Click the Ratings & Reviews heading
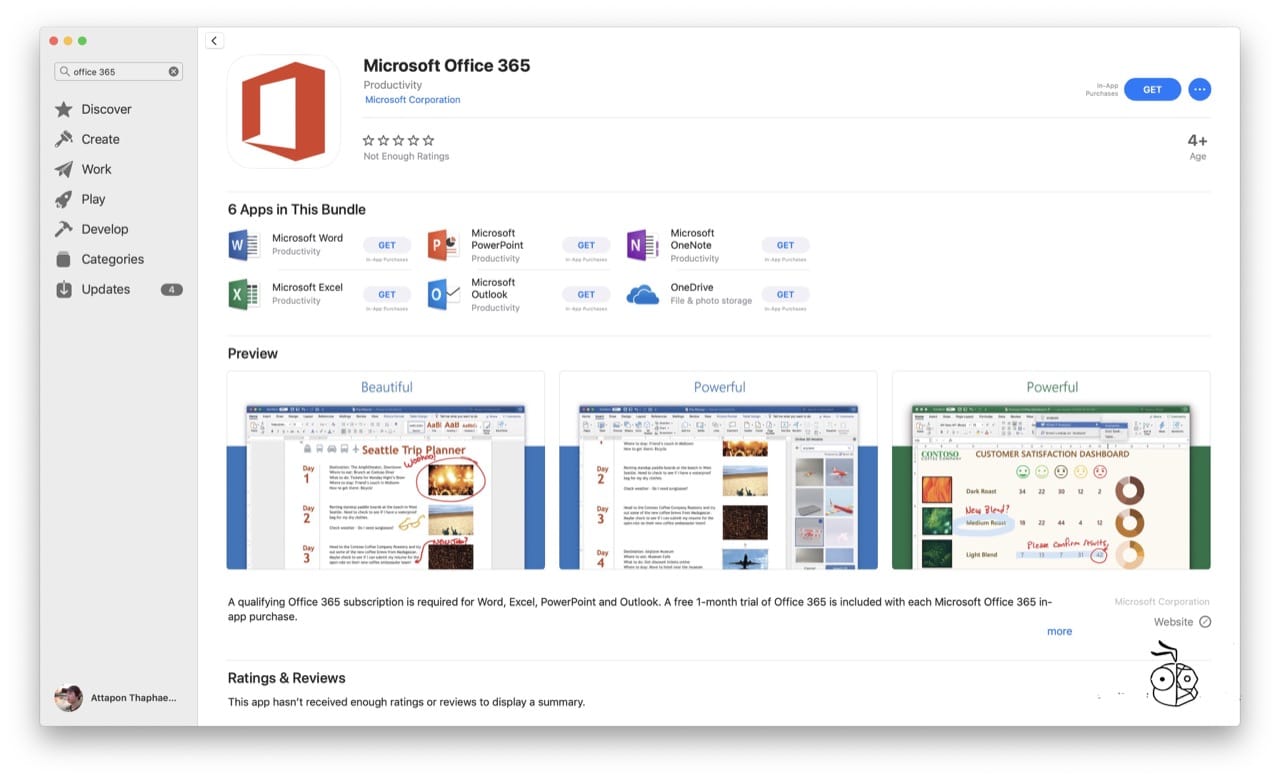Image resolution: width=1280 pixels, height=779 pixels. click(x=286, y=678)
